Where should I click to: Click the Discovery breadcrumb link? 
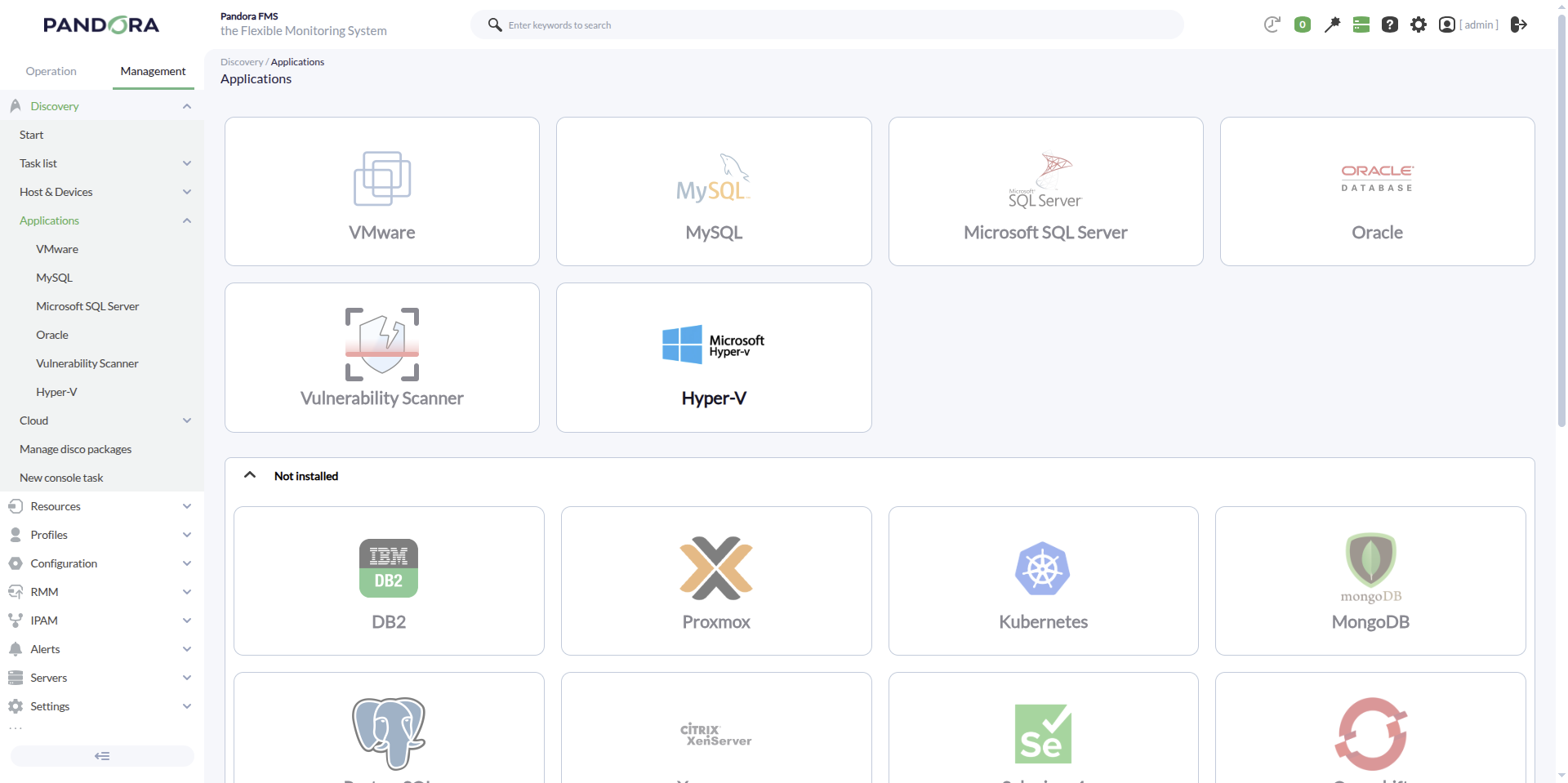[x=242, y=62]
